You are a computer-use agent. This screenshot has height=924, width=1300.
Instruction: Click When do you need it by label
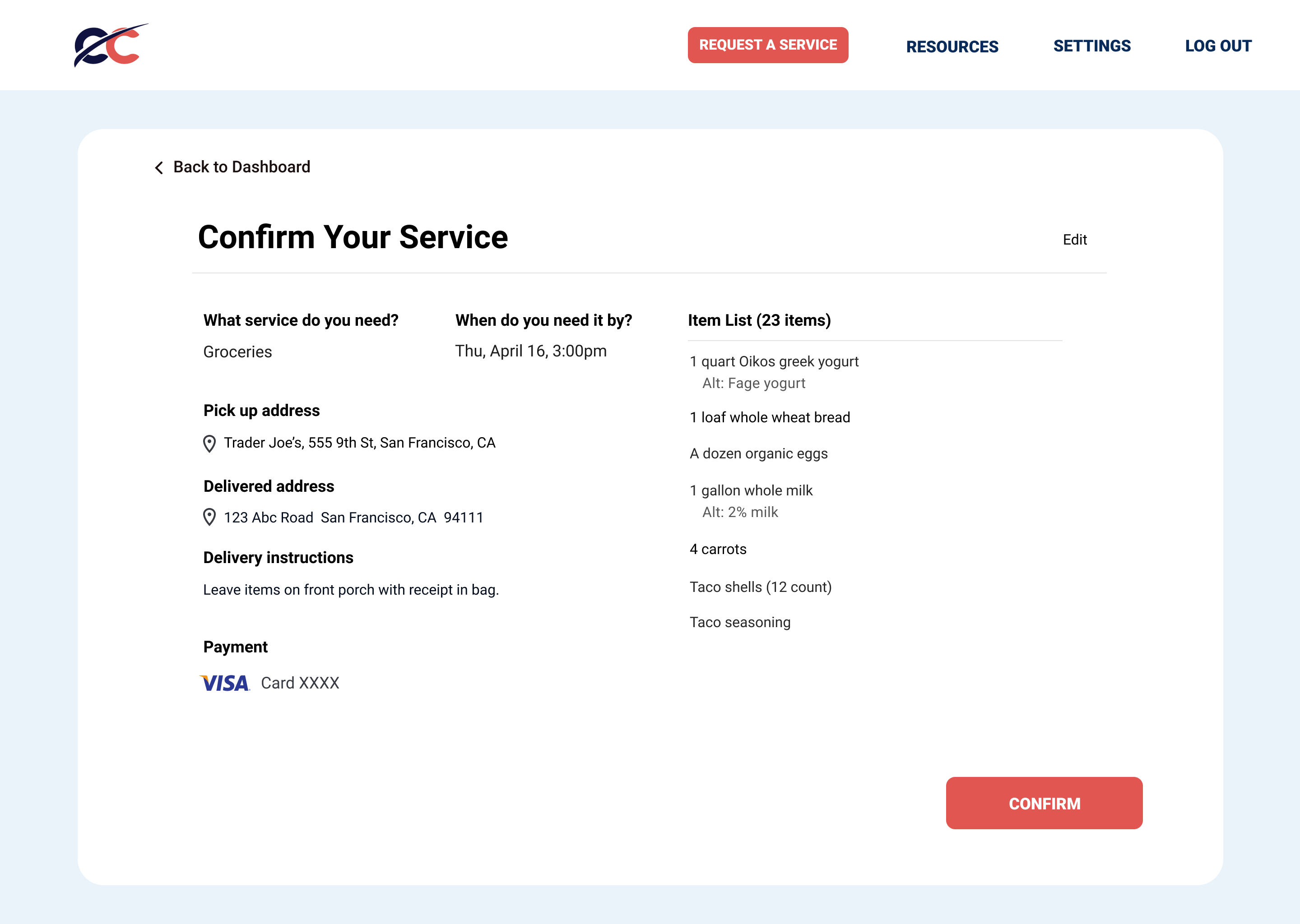[543, 320]
